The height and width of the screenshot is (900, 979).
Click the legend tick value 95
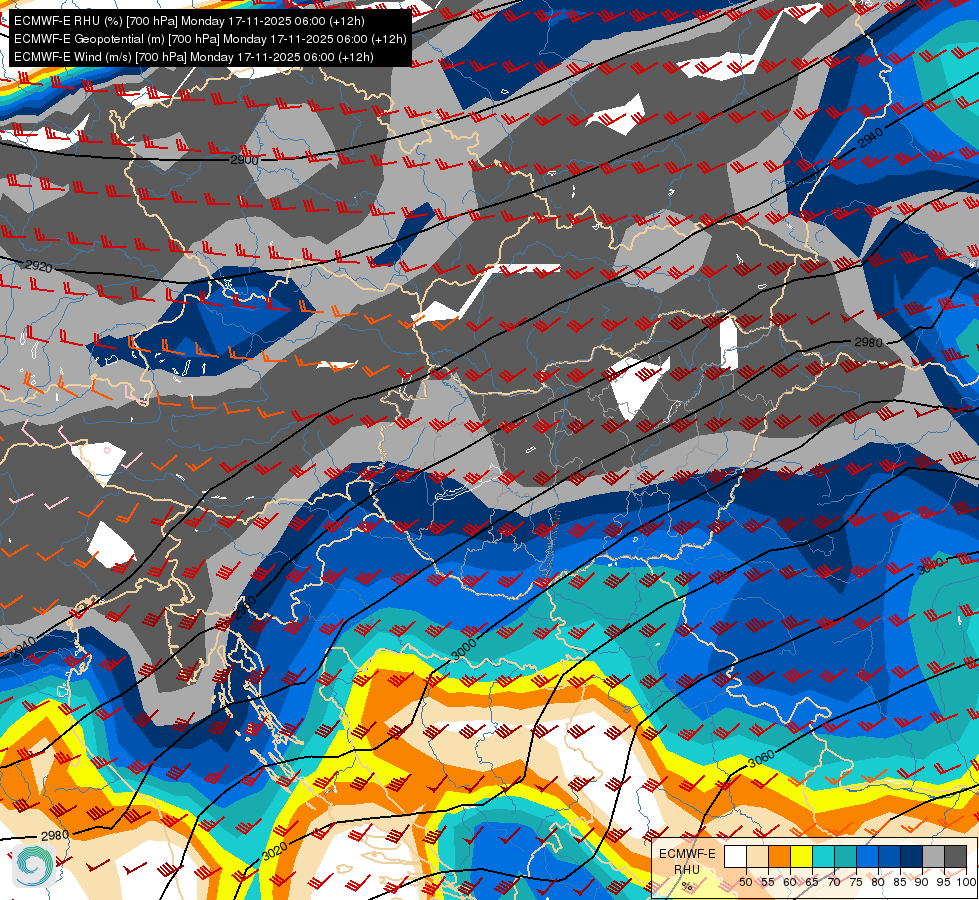[942, 882]
